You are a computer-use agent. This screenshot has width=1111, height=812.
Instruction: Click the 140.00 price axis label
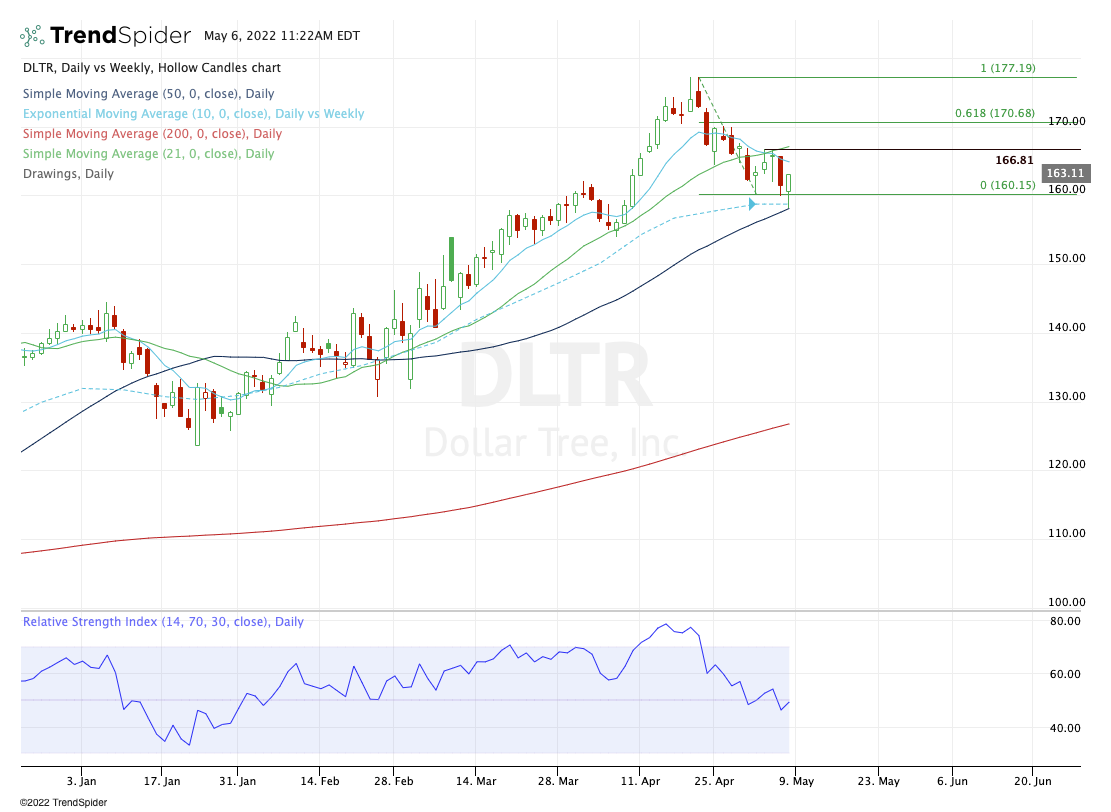pyautogui.click(x=1066, y=327)
